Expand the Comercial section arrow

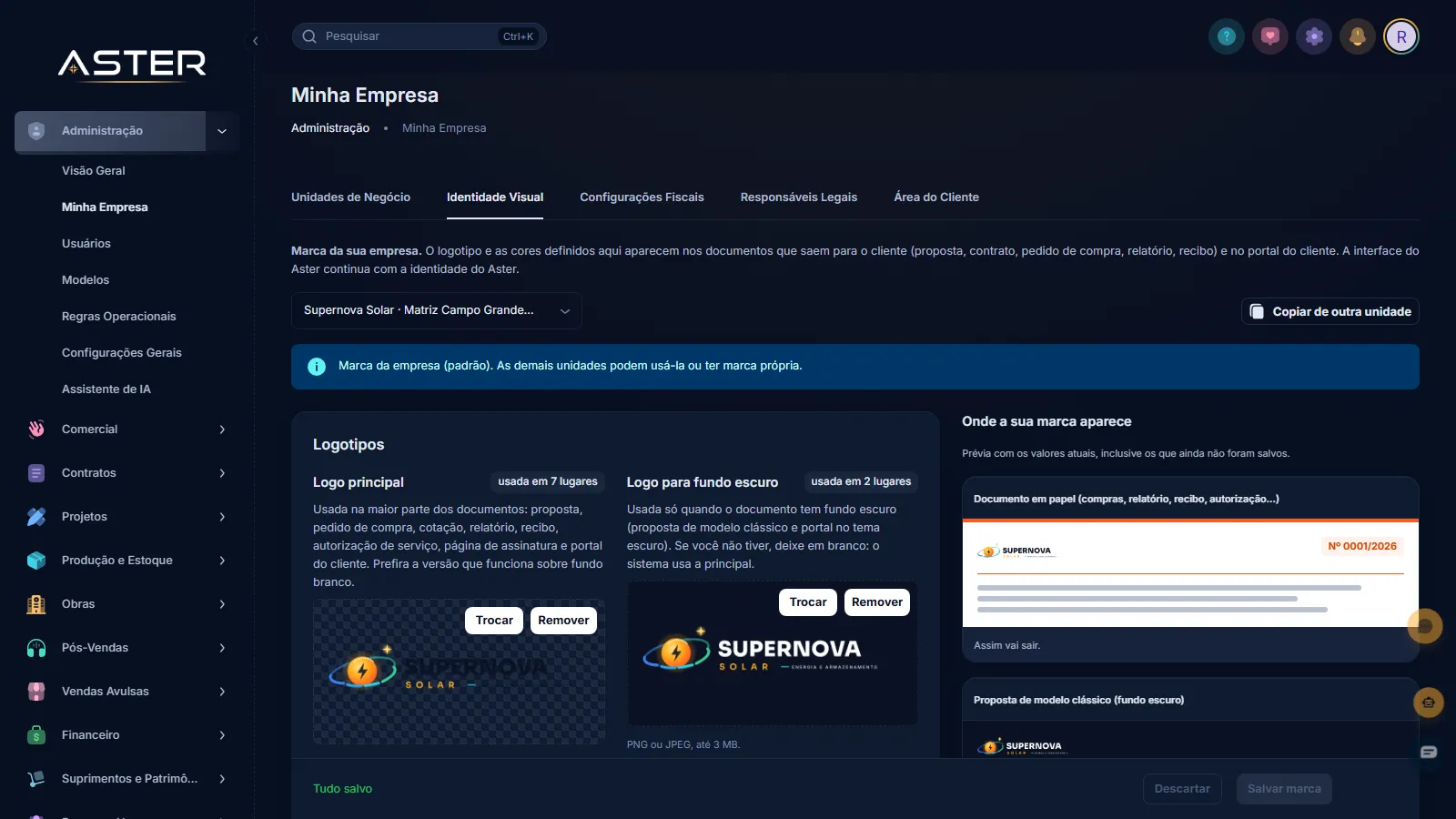(x=222, y=430)
